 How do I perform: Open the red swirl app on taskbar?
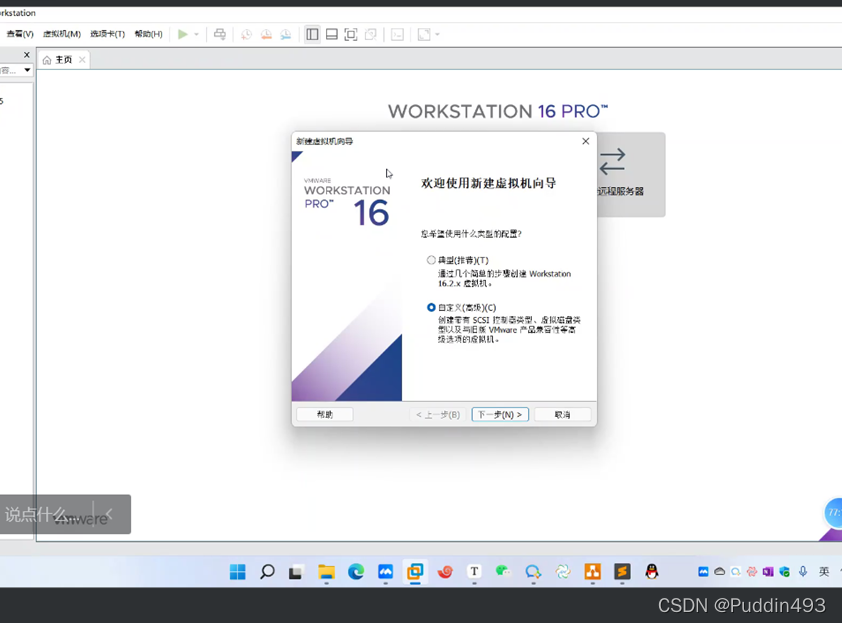pos(445,572)
